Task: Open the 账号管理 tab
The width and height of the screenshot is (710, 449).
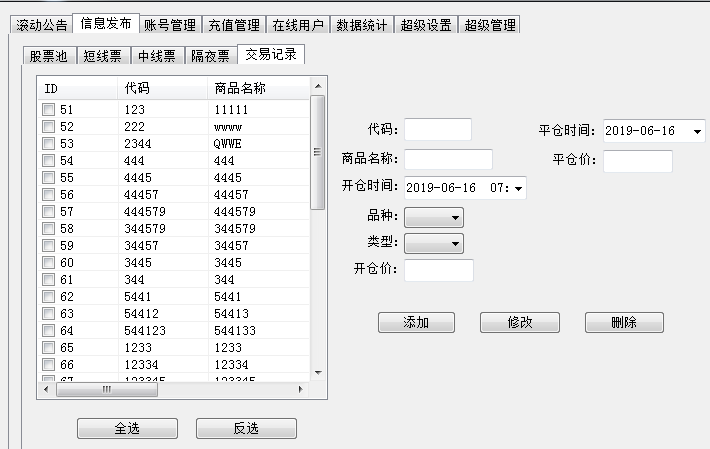Action: click(x=170, y=25)
